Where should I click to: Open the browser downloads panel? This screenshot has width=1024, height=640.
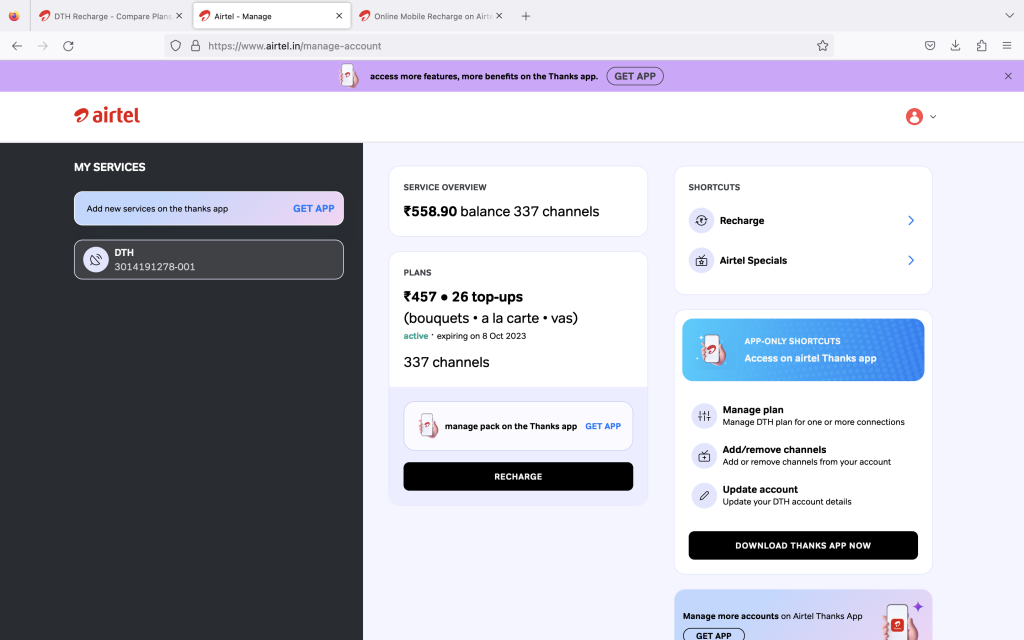pyautogui.click(x=955, y=46)
